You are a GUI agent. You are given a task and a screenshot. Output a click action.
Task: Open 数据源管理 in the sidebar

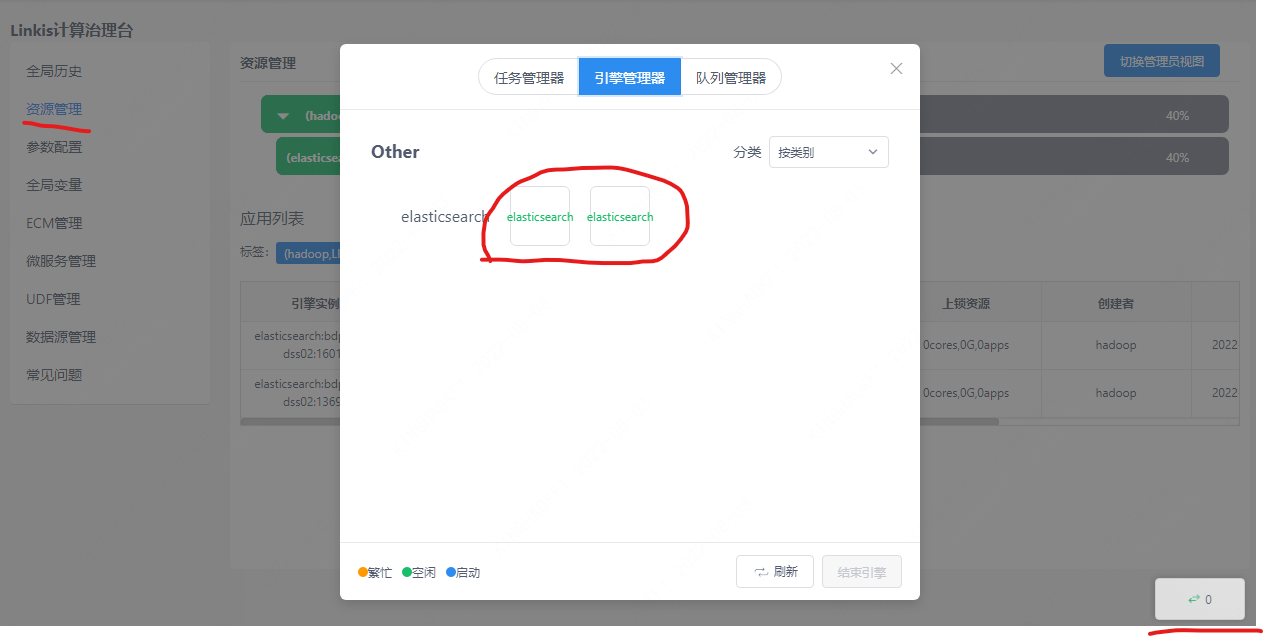[61, 337]
